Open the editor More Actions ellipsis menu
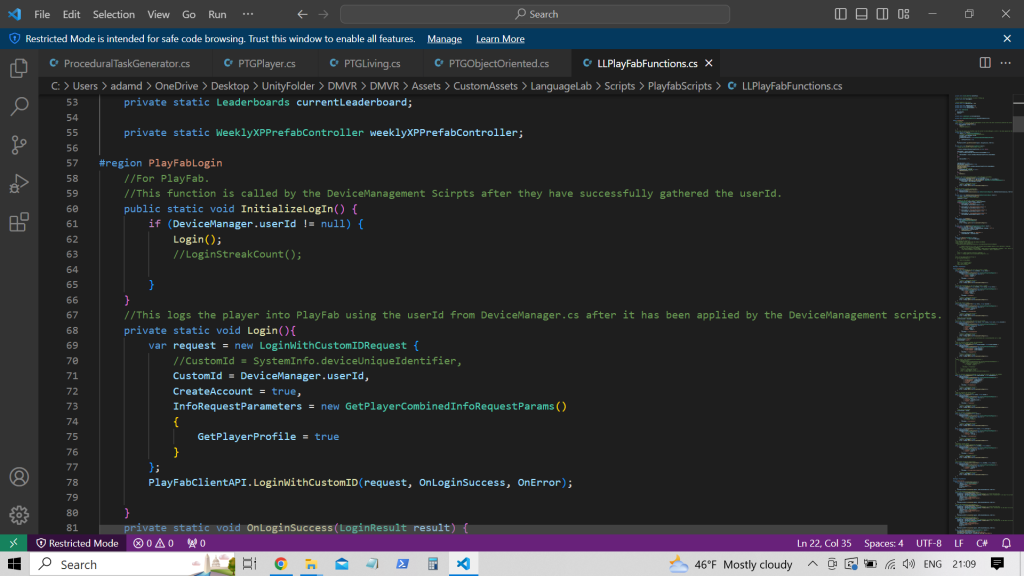Screen dimensions: 1024x576 click(1007, 63)
